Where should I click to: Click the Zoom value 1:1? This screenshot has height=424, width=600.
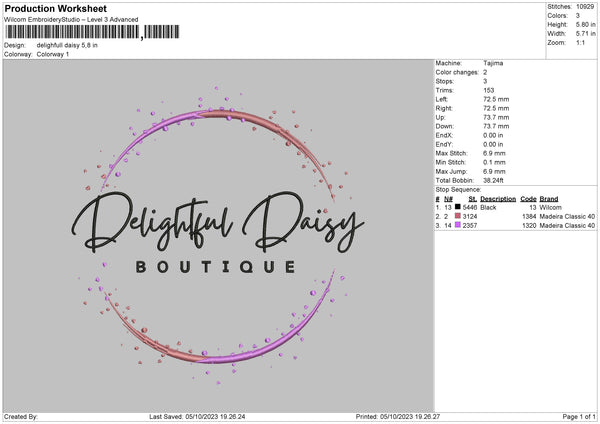coord(580,42)
